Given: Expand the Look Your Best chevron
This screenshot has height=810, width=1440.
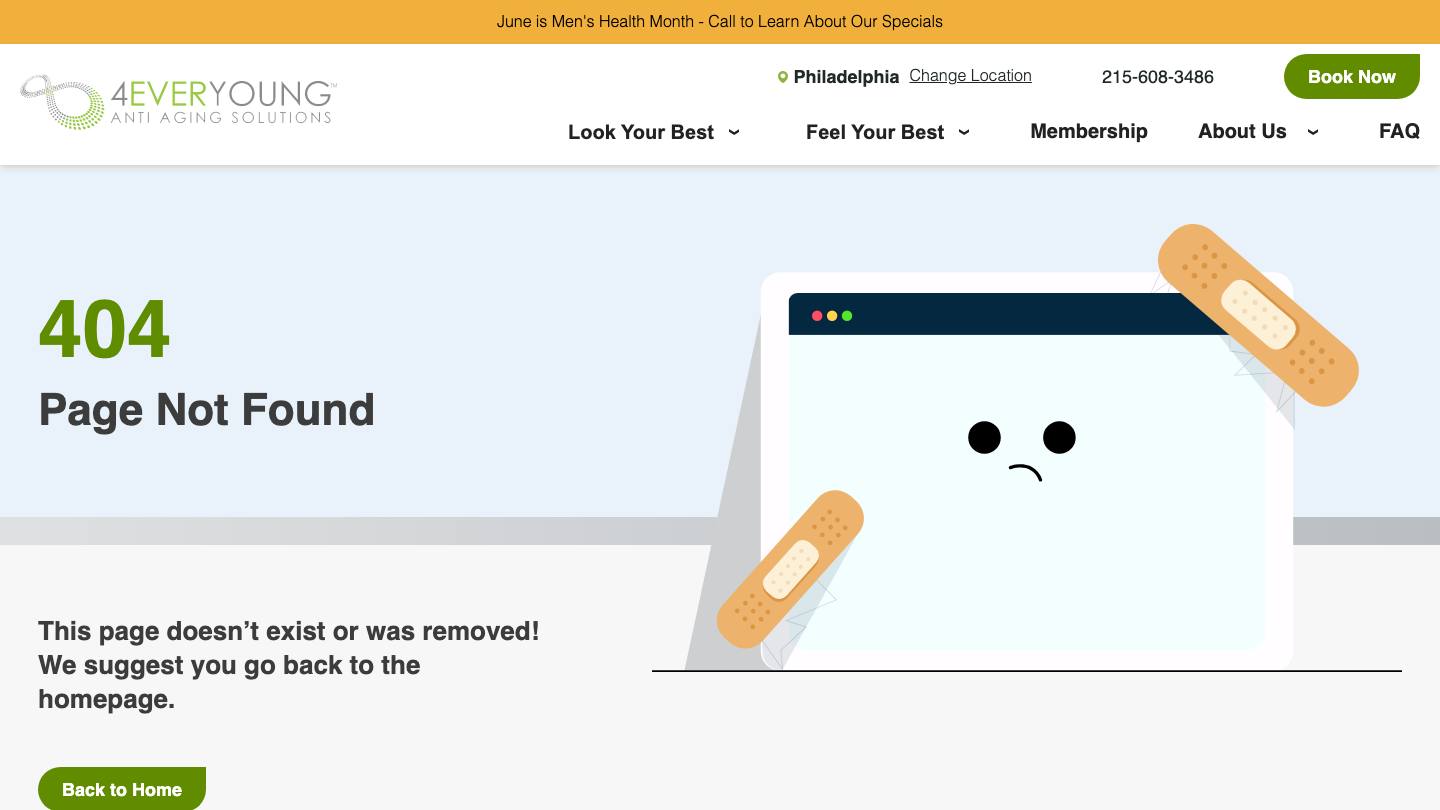Looking at the screenshot, I should (734, 132).
